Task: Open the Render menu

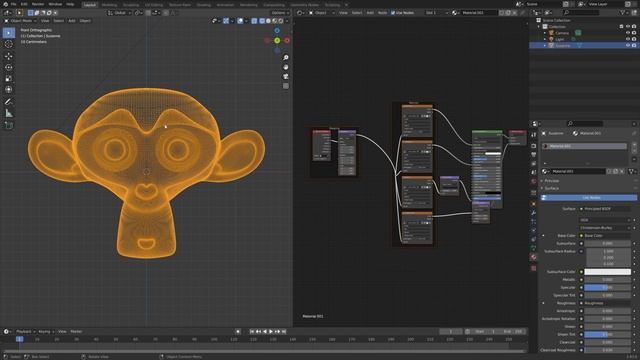Action: click(38, 4)
